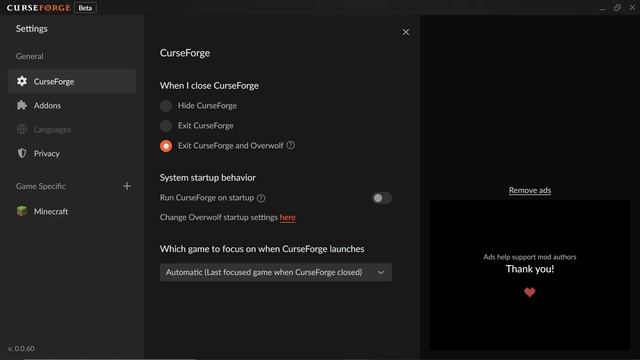Open the game focus dropdown
The image size is (640, 360).
276,272
